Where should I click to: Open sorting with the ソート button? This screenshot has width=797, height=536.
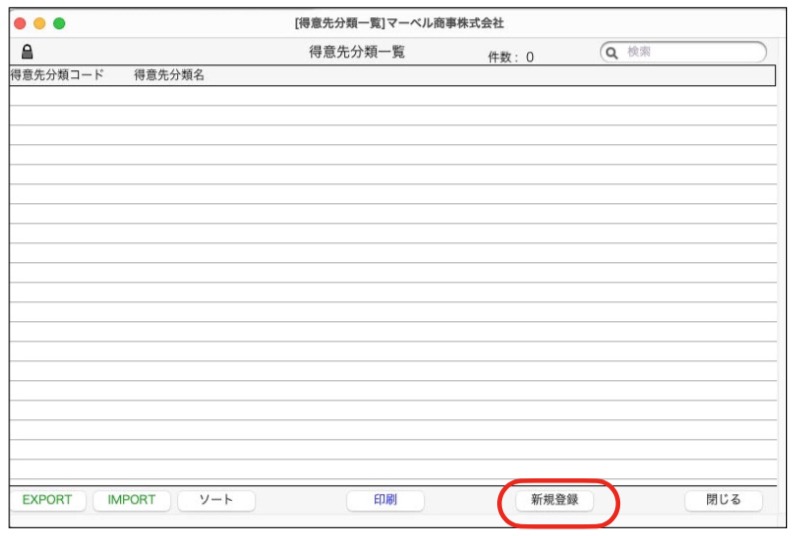coord(216,500)
